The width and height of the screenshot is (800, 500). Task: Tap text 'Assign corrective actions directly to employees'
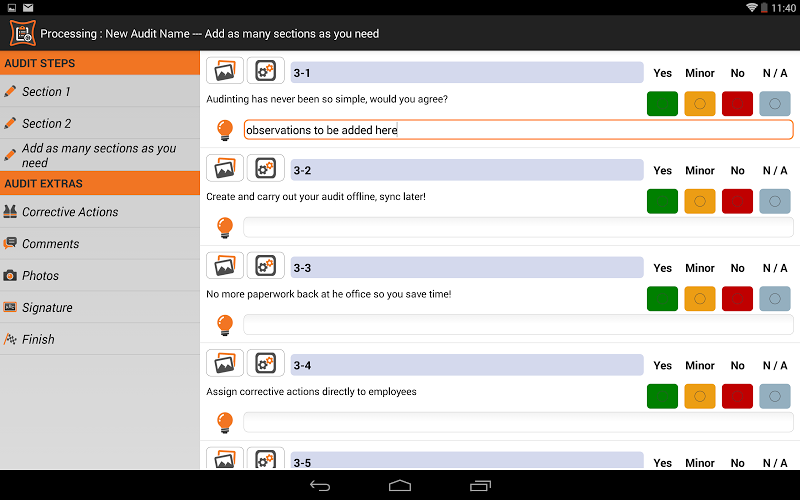pos(311,391)
